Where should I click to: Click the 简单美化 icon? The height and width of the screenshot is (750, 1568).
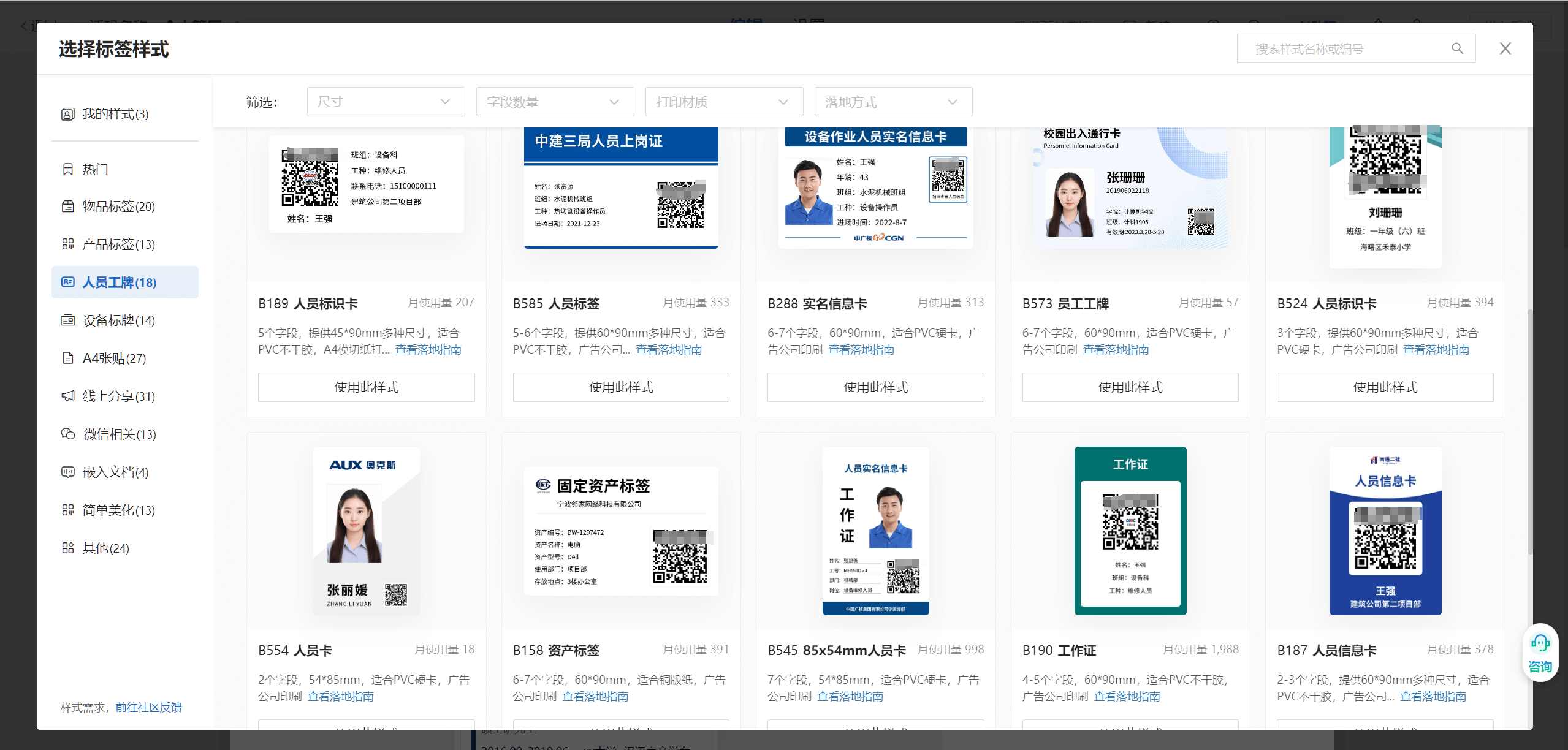point(67,510)
